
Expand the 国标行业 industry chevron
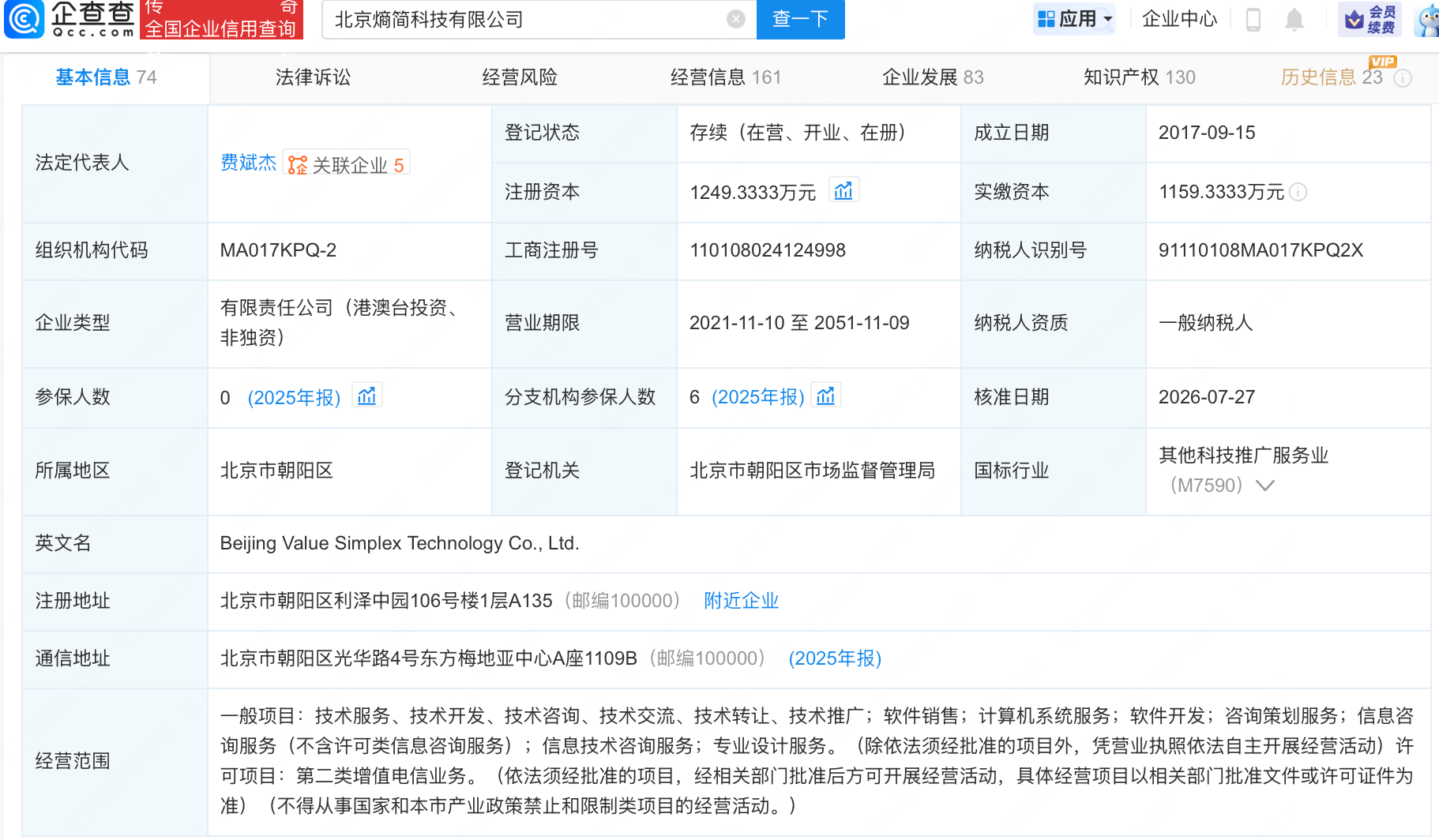click(1264, 486)
